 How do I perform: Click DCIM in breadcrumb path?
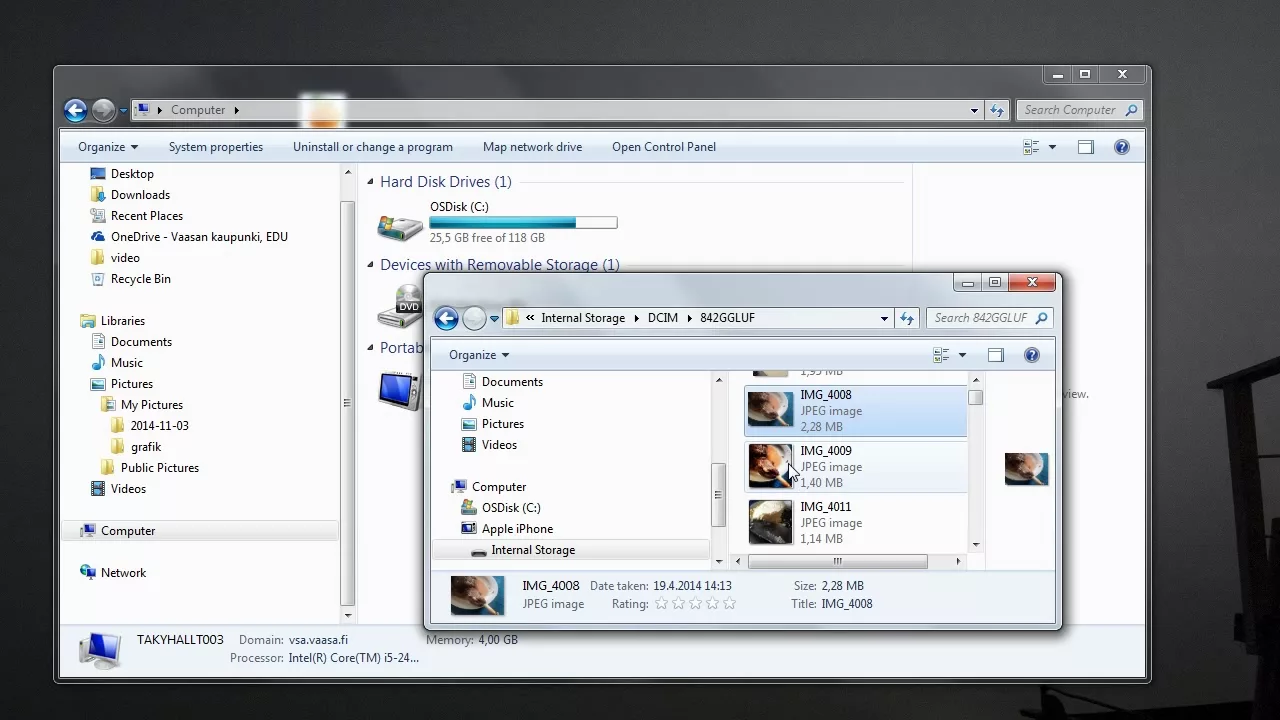tap(663, 318)
